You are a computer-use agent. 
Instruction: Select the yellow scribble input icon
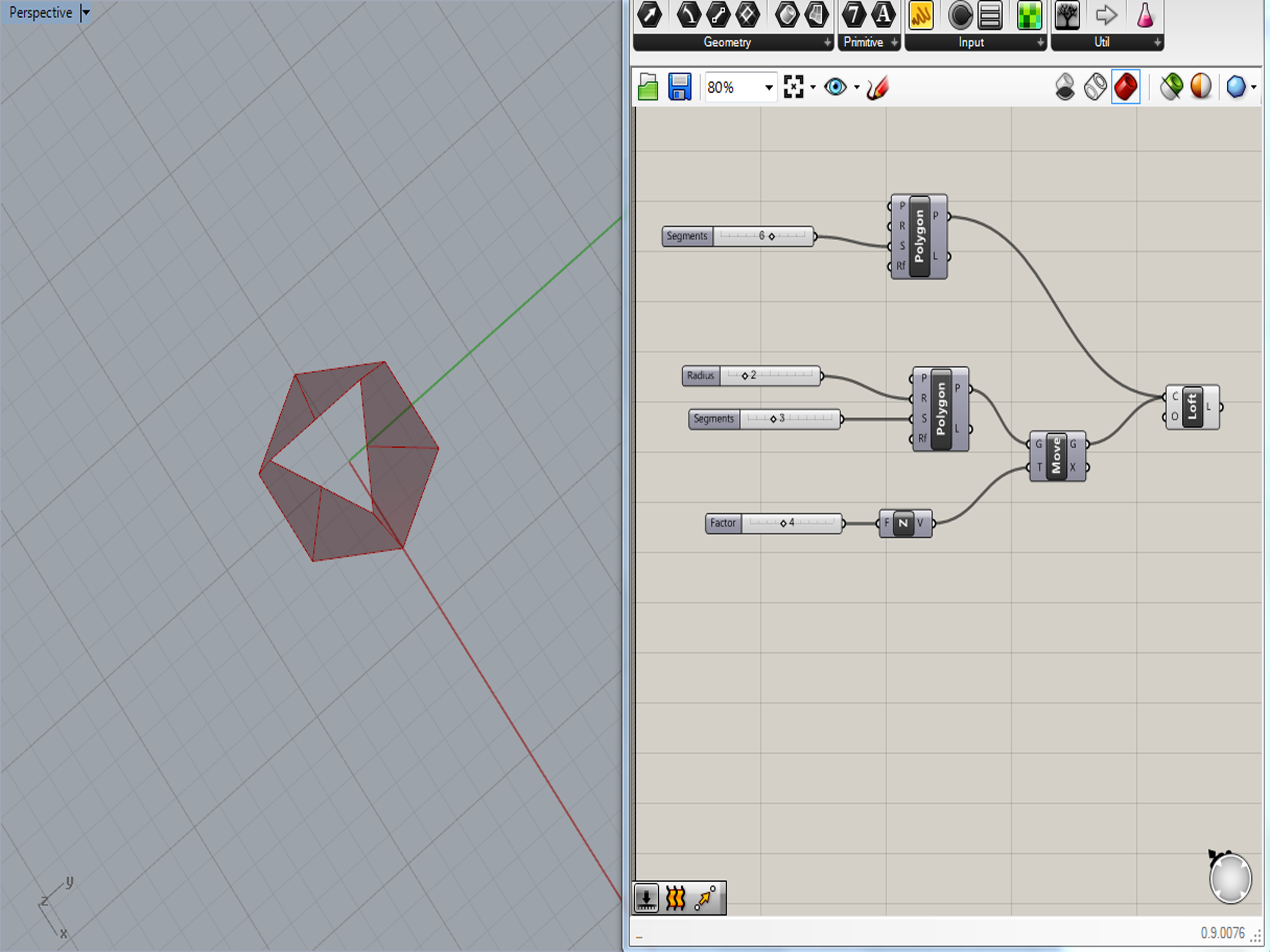[921, 15]
